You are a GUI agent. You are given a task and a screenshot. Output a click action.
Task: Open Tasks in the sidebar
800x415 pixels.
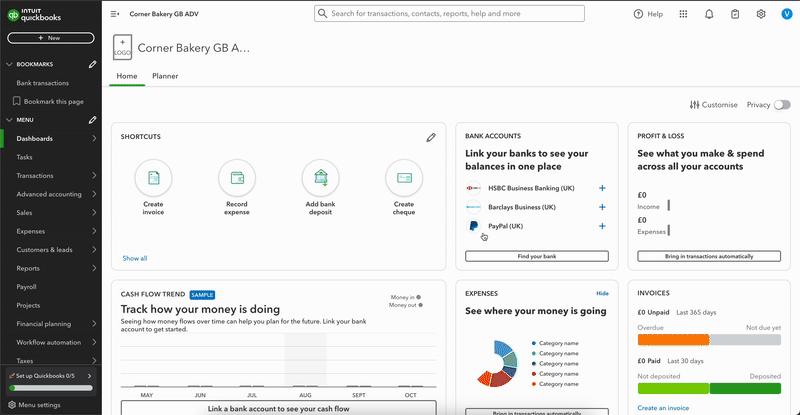(24, 157)
